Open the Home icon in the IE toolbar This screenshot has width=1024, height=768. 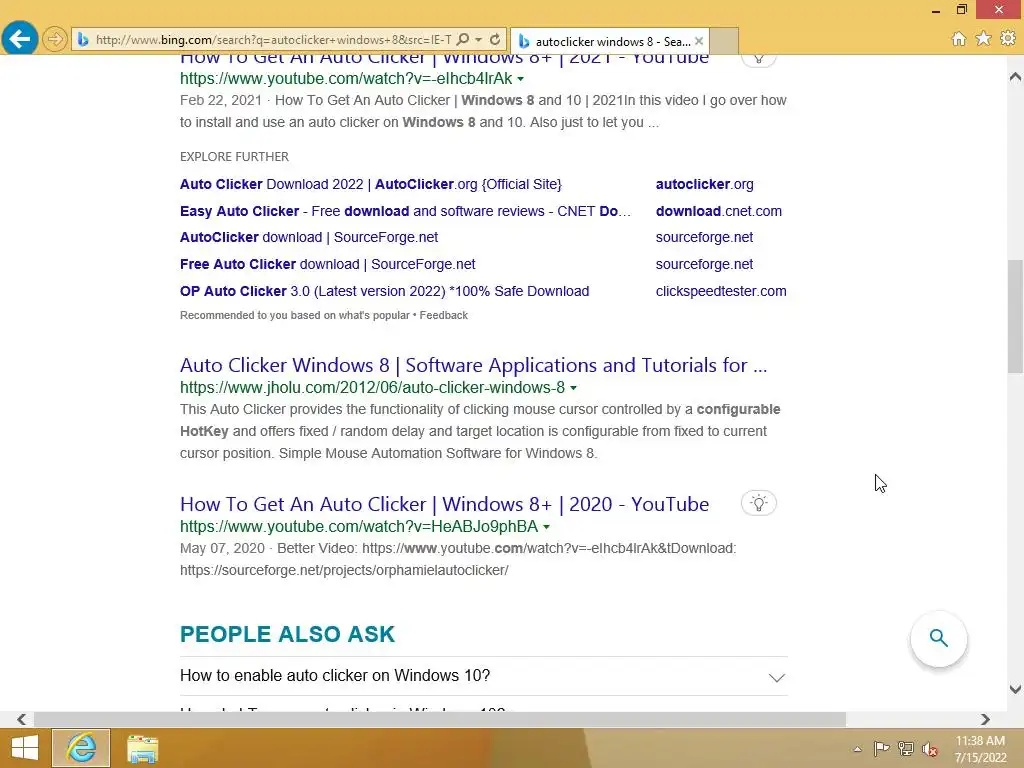[x=959, y=39]
